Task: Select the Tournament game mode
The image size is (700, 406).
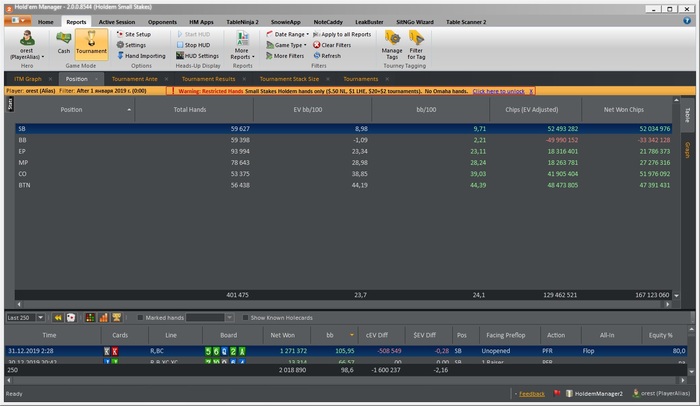Action: click(x=91, y=43)
